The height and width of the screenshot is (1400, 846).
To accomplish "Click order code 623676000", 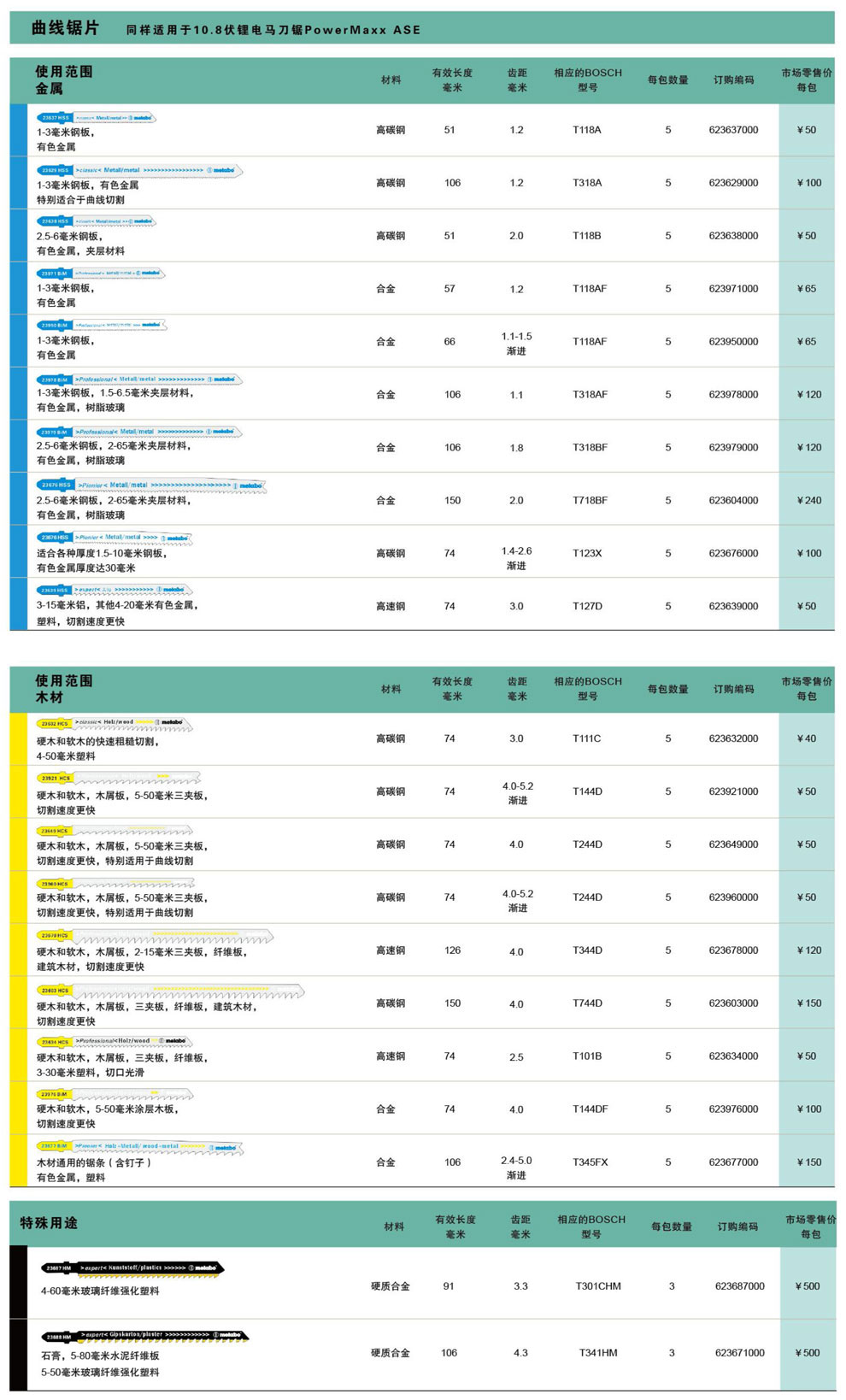I will pyautogui.click(x=733, y=554).
